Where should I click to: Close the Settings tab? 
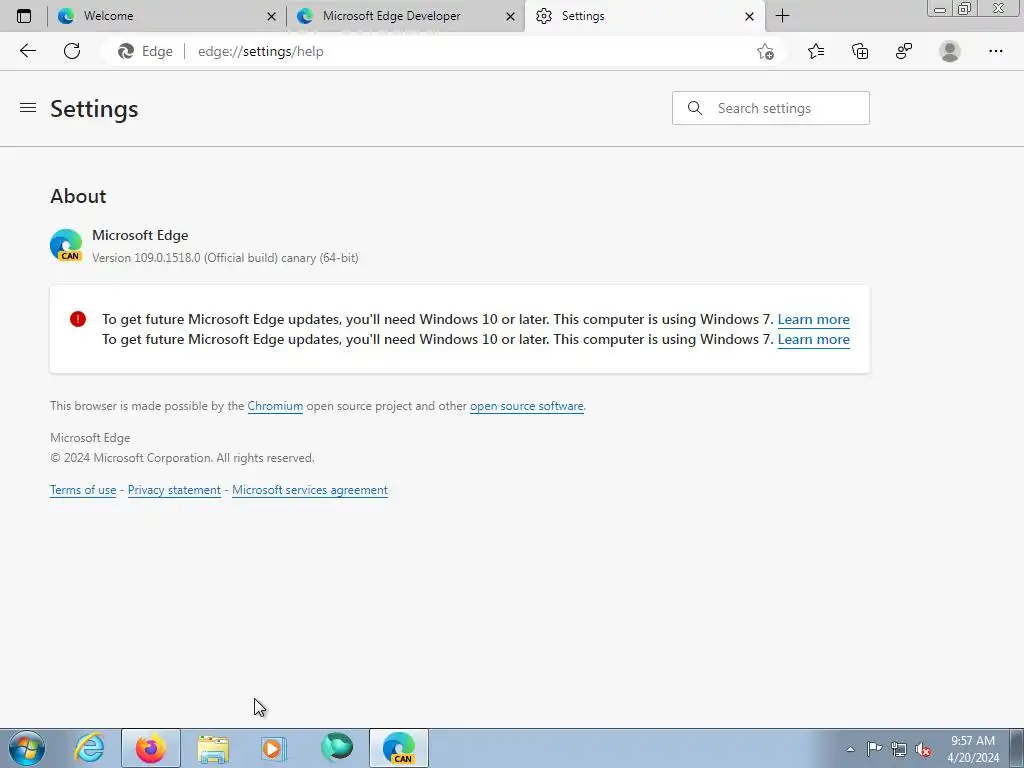(x=749, y=16)
